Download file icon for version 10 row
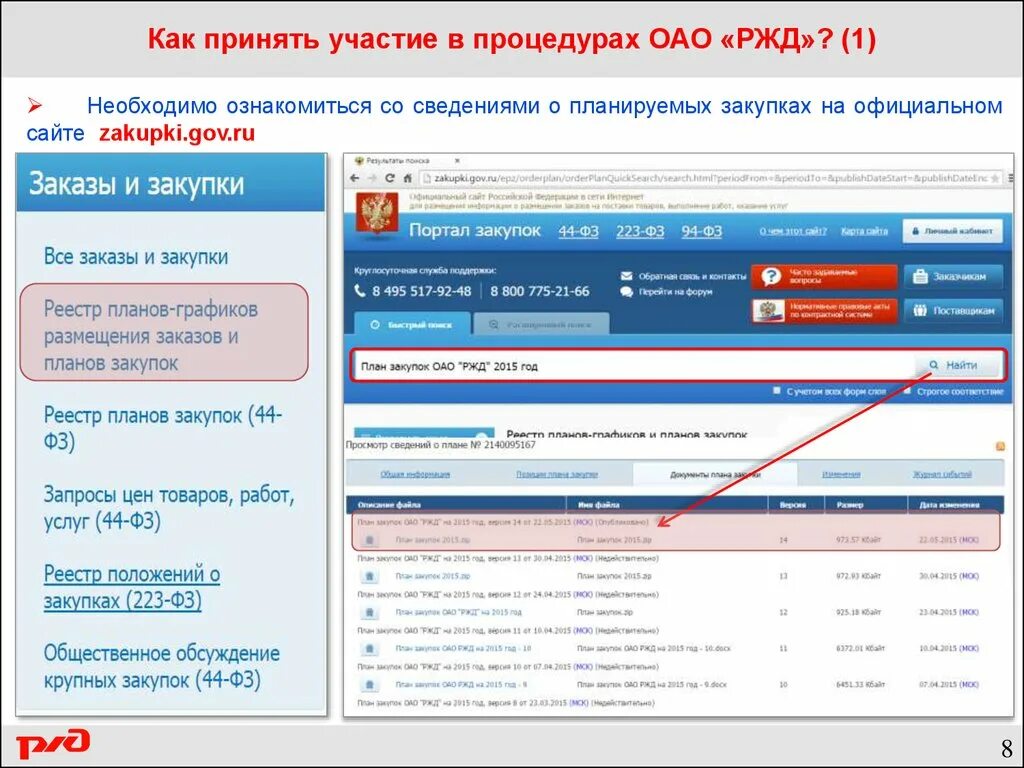Viewport: 1024px width, 768px height. pos(370,685)
